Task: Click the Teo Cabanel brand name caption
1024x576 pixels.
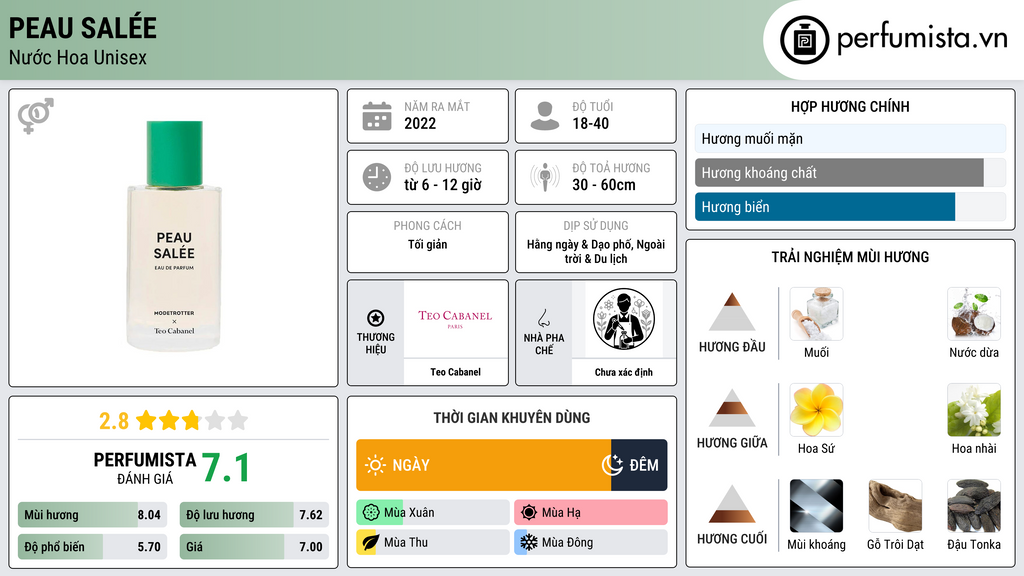Action: [455, 372]
